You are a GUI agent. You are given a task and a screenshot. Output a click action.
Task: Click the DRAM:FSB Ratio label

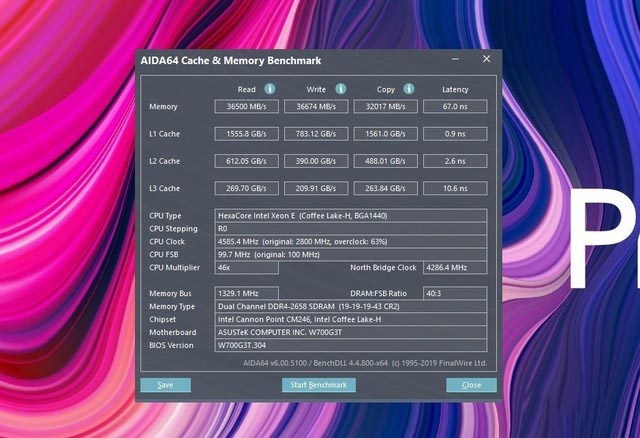[x=378, y=293]
